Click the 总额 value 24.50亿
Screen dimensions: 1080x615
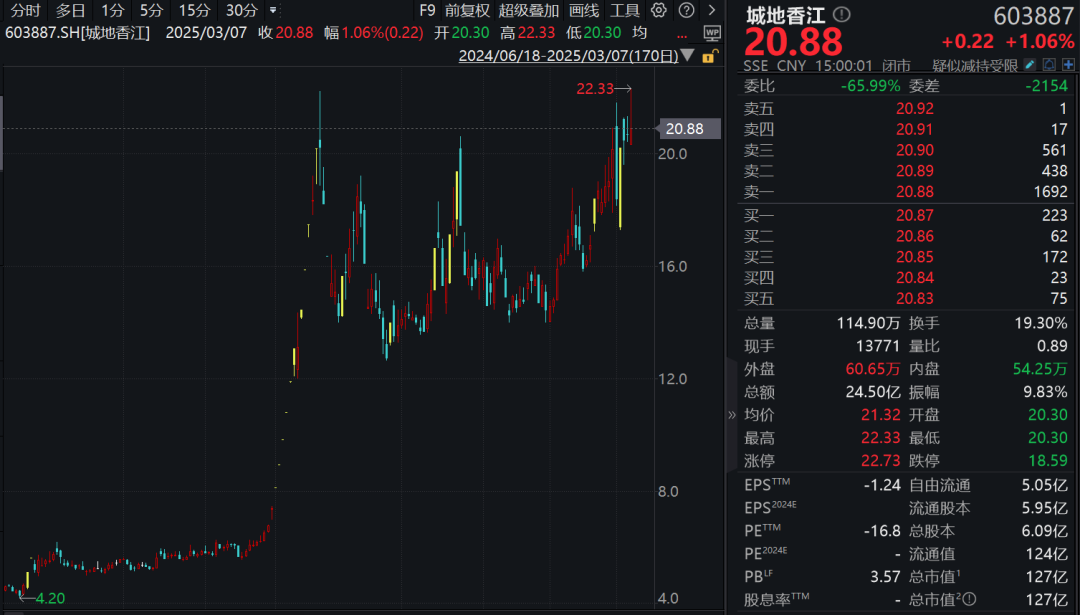click(873, 392)
